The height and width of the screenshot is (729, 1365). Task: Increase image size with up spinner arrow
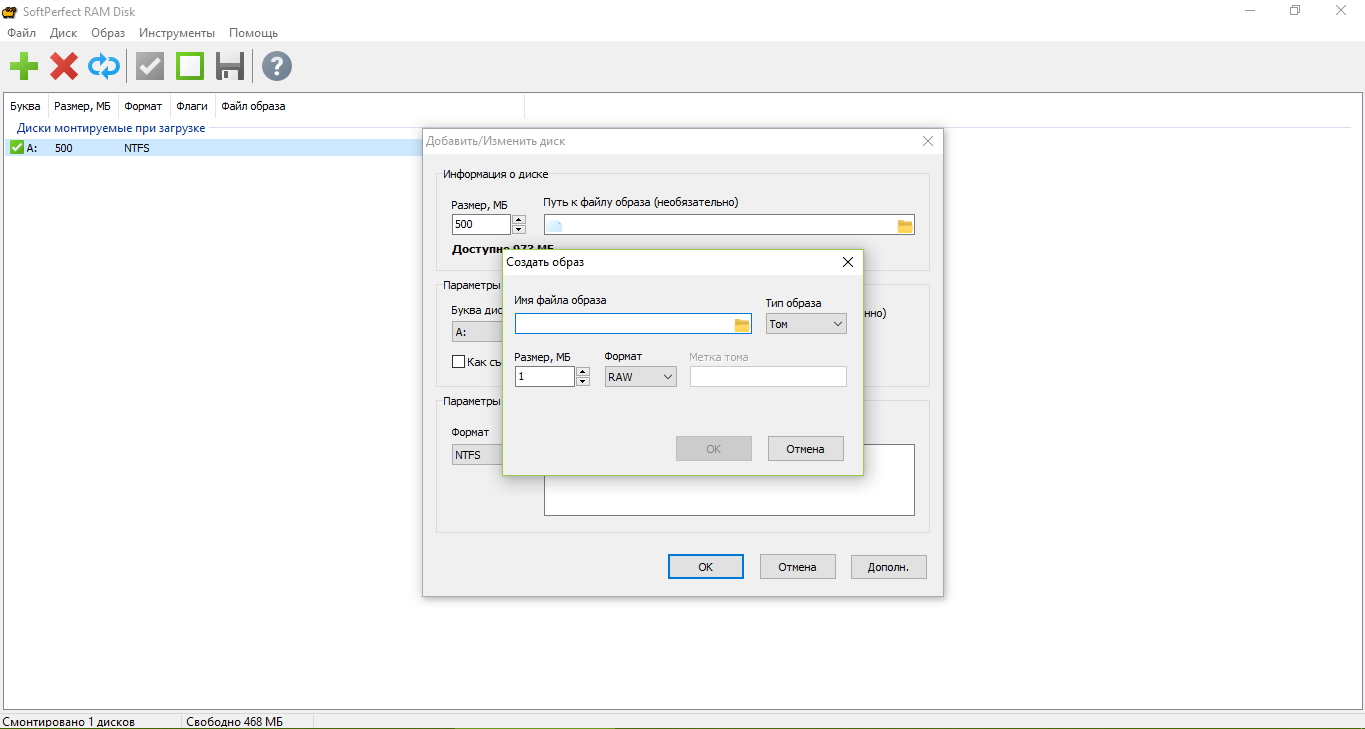point(583,372)
